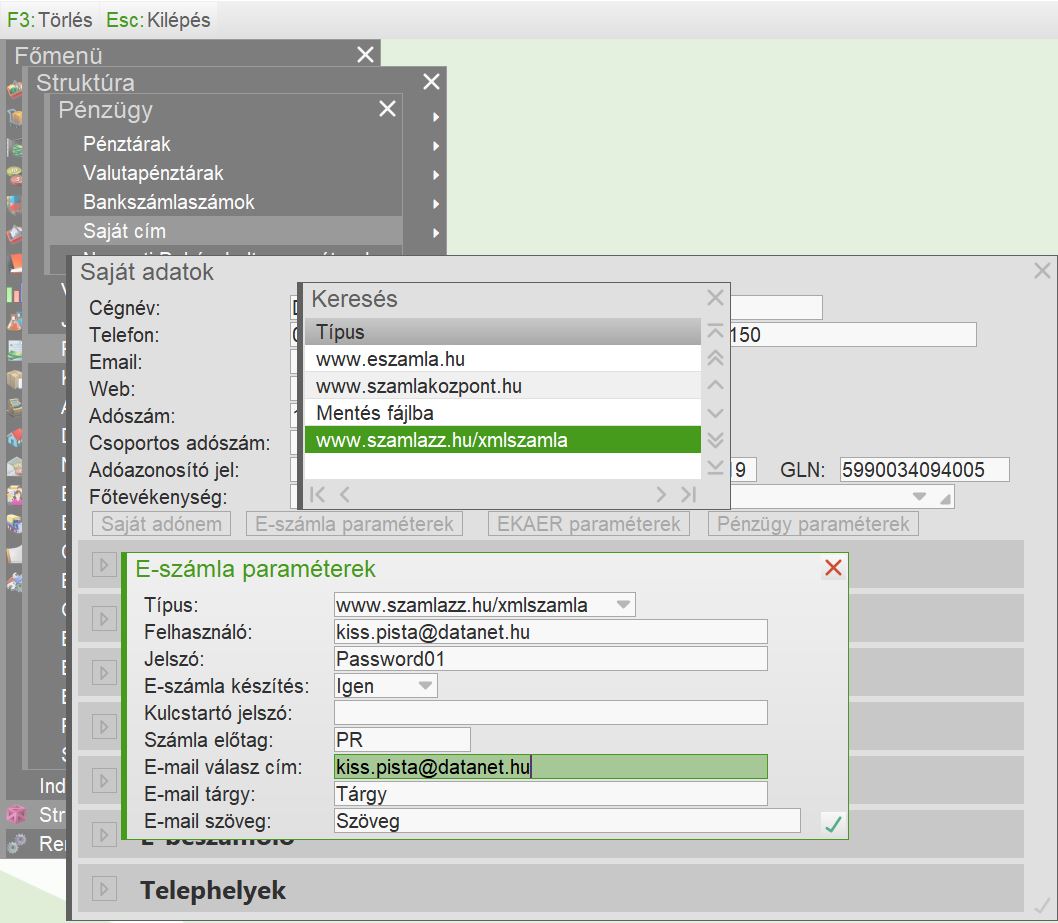Click the E-számla paraméterek button

coord(354,524)
